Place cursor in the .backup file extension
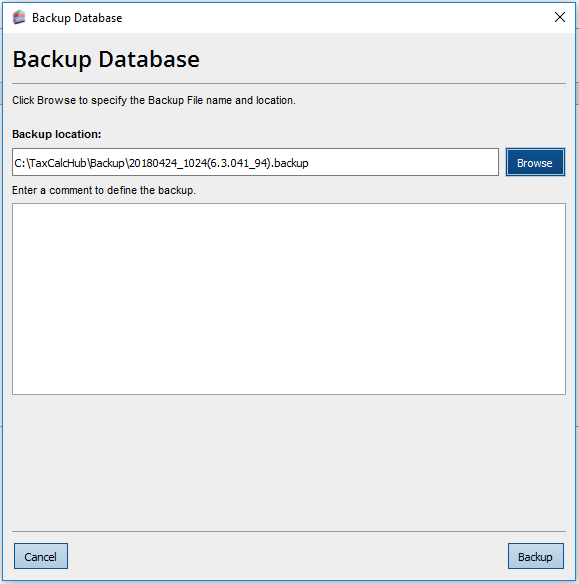 (290, 163)
